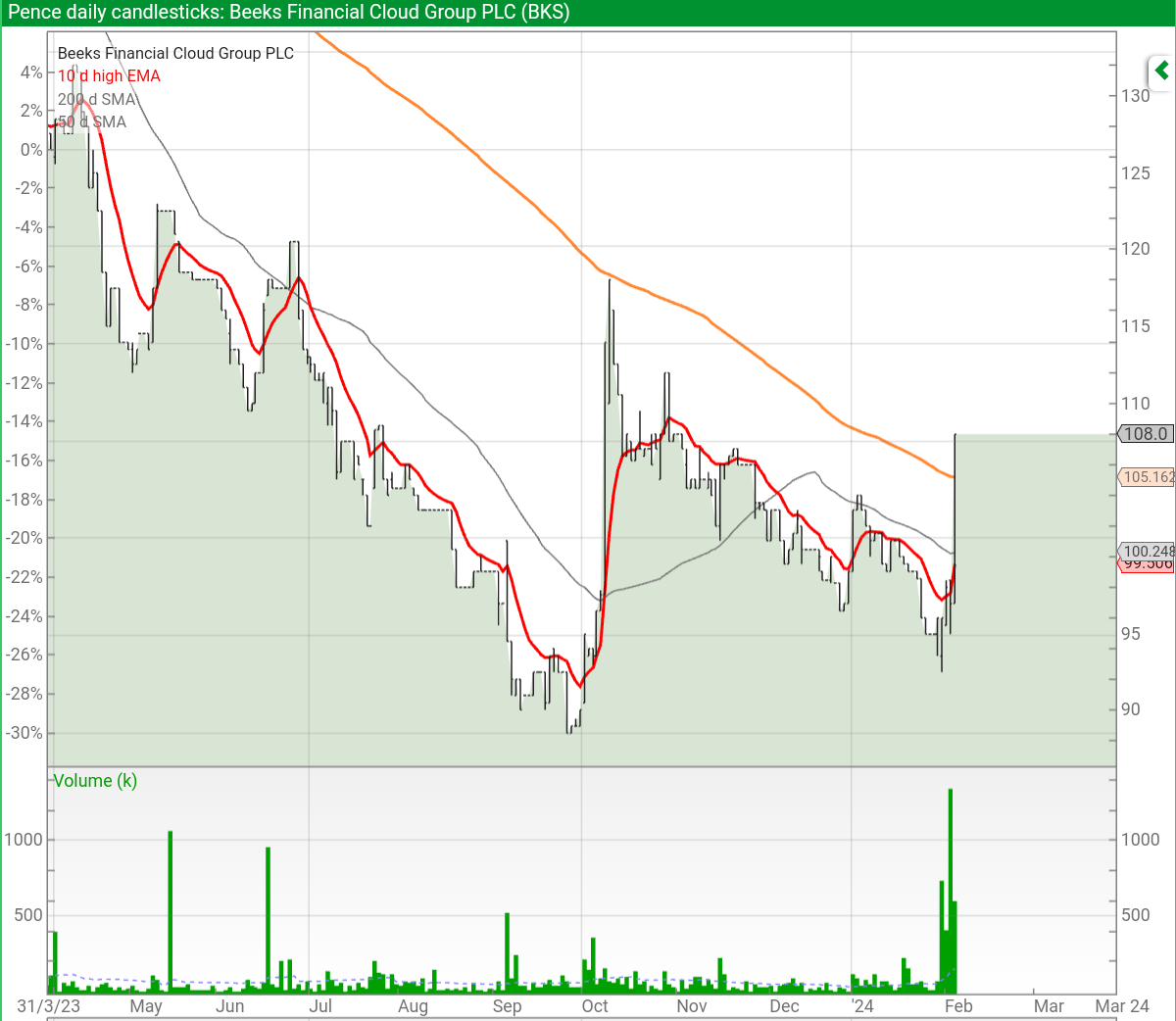
Task: Click the 115 price axis label
Action: tap(1136, 326)
